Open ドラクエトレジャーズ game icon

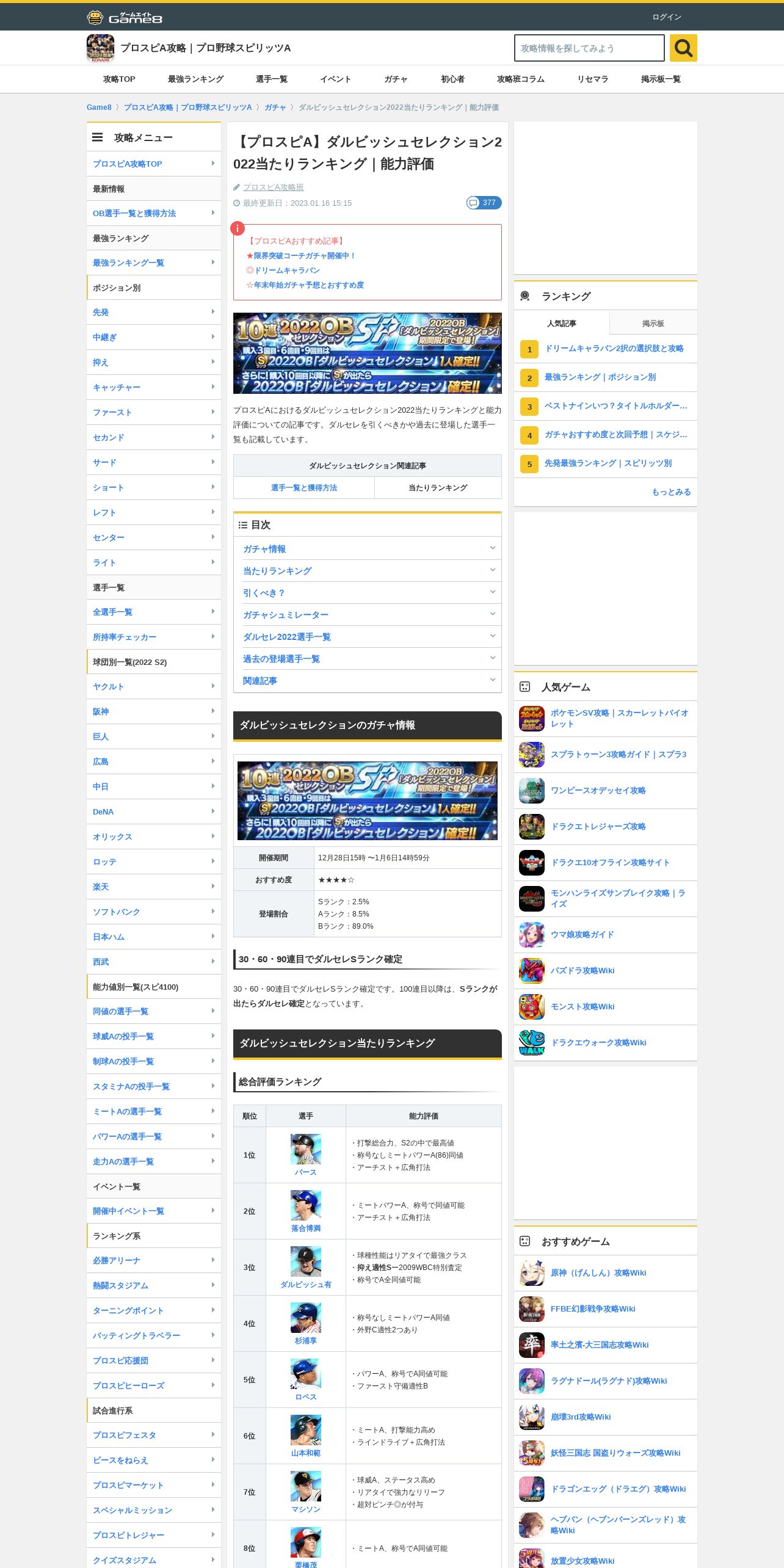(x=532, y=827)
